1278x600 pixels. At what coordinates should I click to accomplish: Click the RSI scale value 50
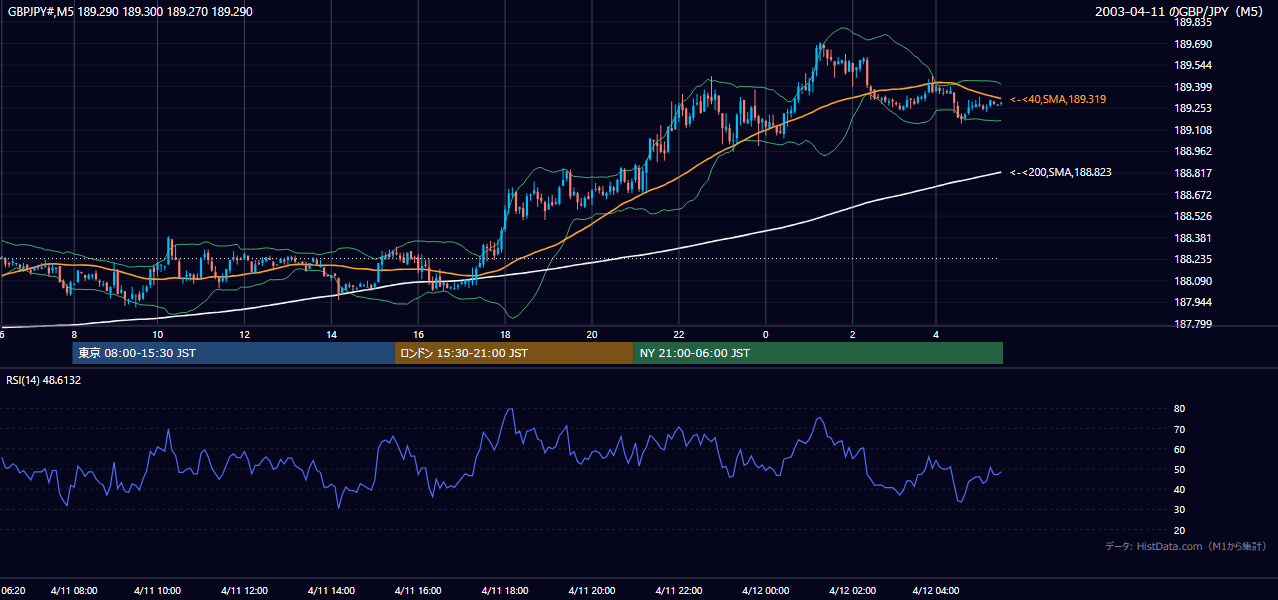click(1179, 469)
